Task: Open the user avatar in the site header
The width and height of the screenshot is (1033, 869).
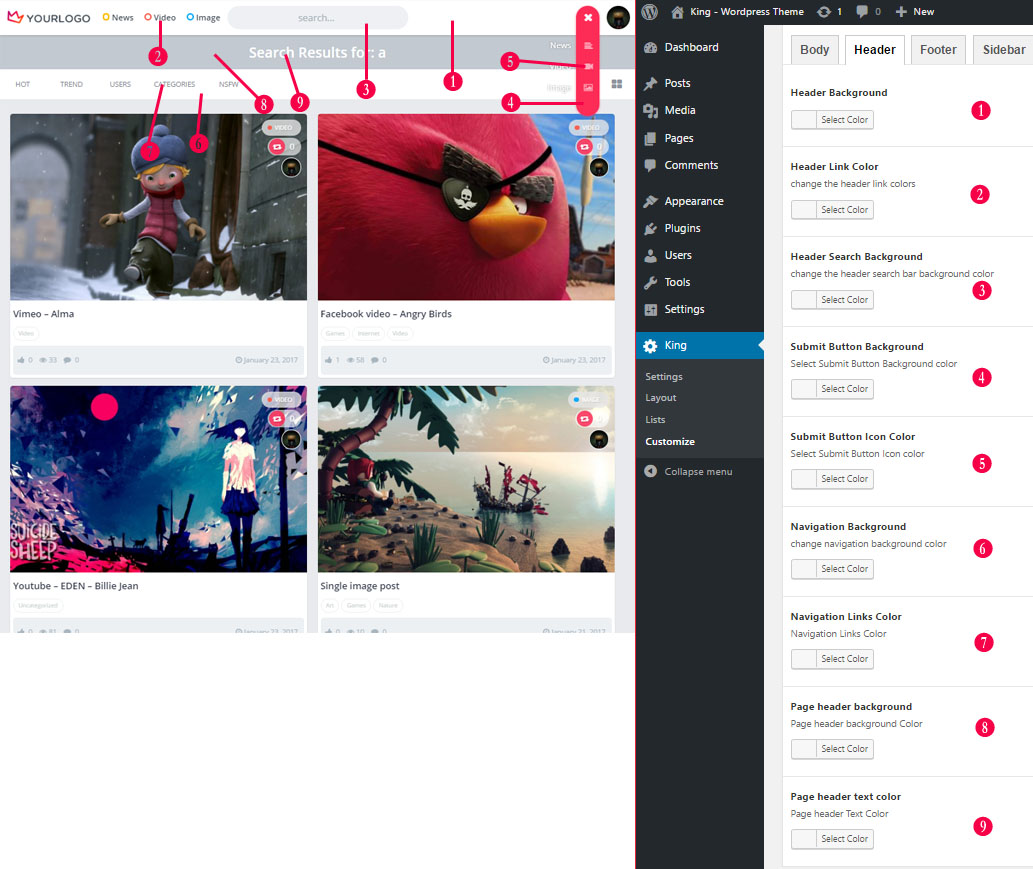Action: (x=618, y=18)
